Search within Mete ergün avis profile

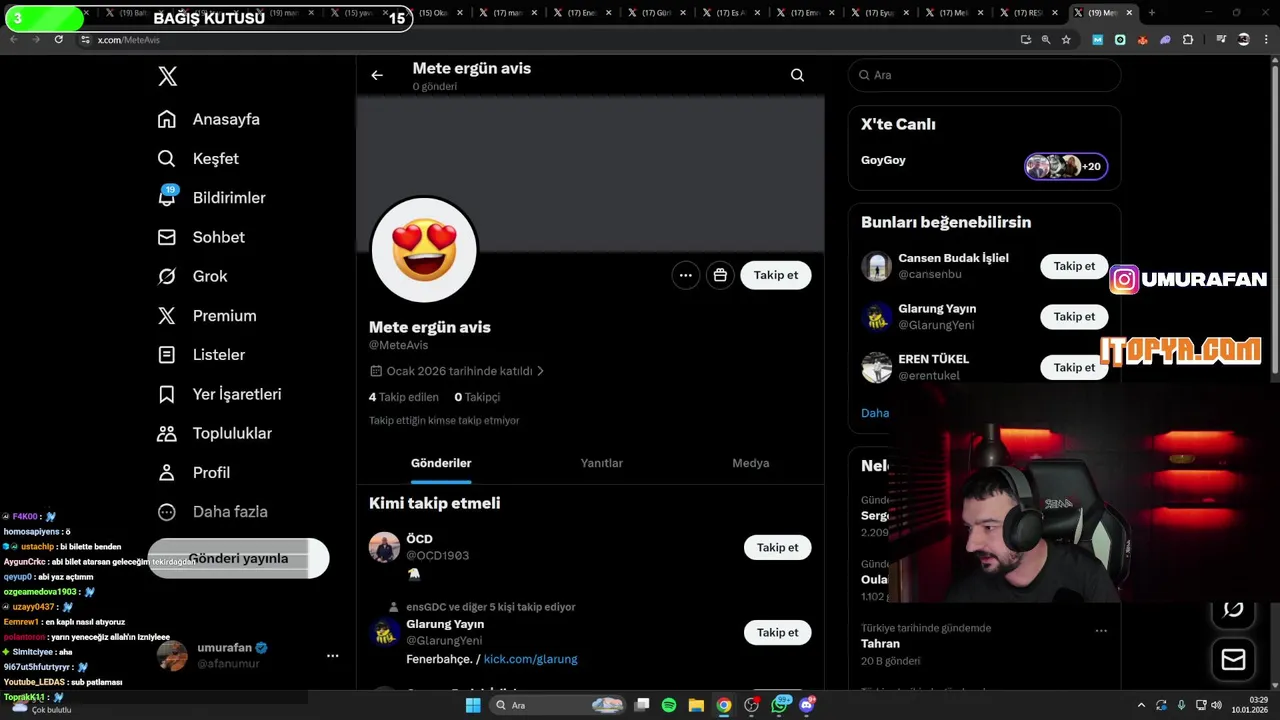click(x=797, y=75)
